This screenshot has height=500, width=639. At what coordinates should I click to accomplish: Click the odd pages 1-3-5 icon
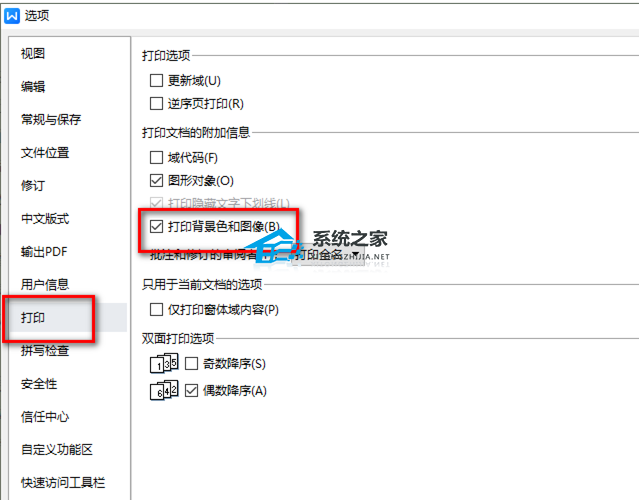164,363
